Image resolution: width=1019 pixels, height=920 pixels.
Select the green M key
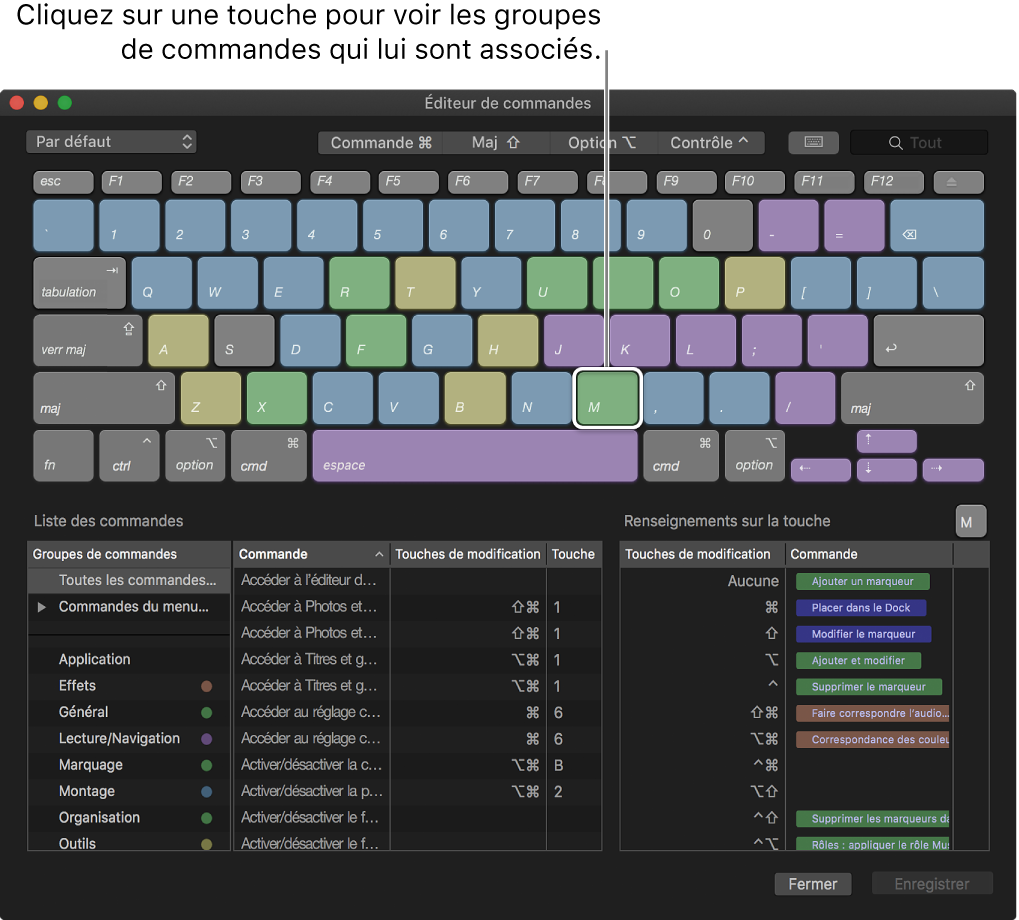pos(608,398)
